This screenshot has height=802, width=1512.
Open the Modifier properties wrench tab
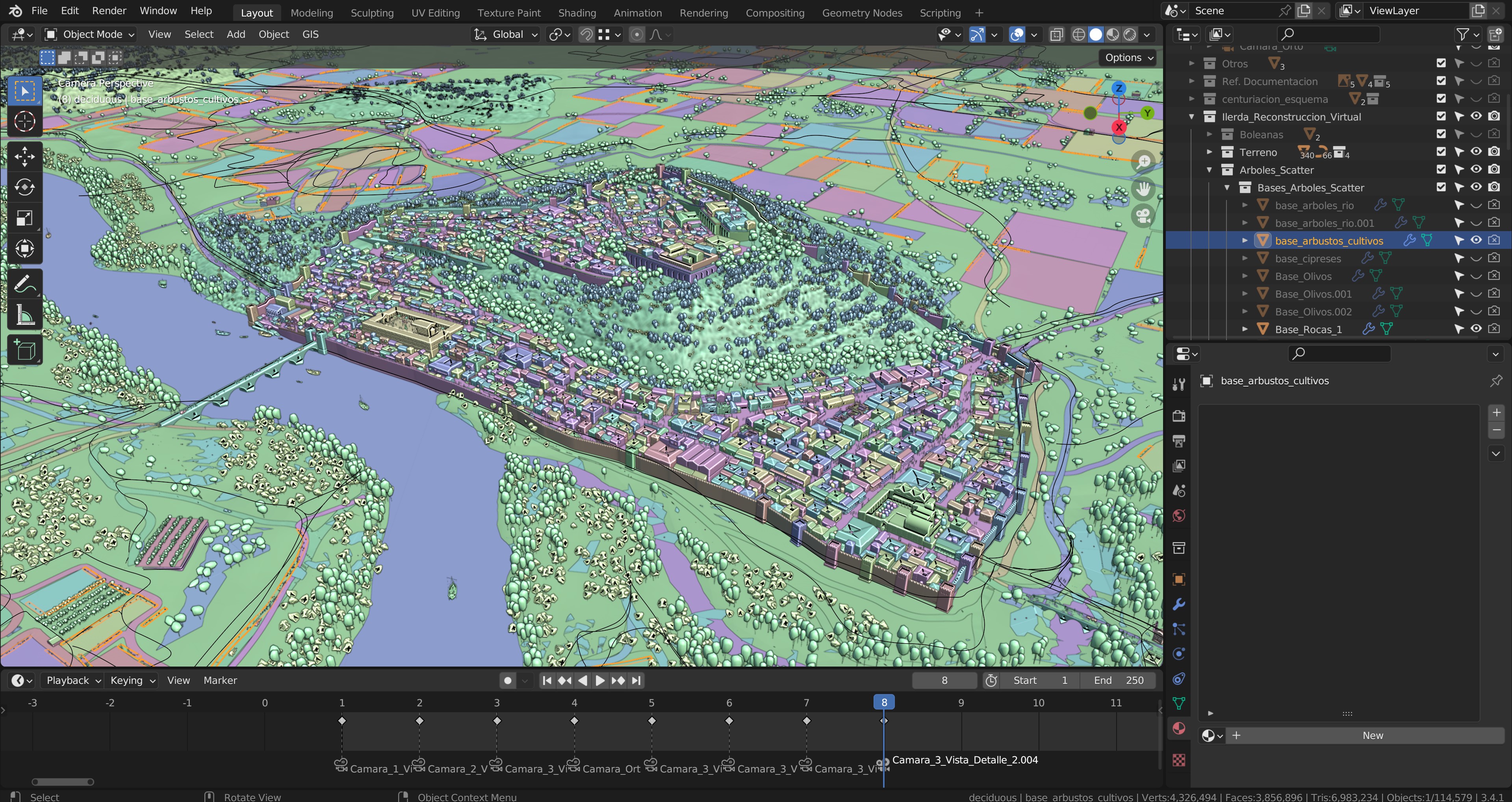pos(1178,604)
